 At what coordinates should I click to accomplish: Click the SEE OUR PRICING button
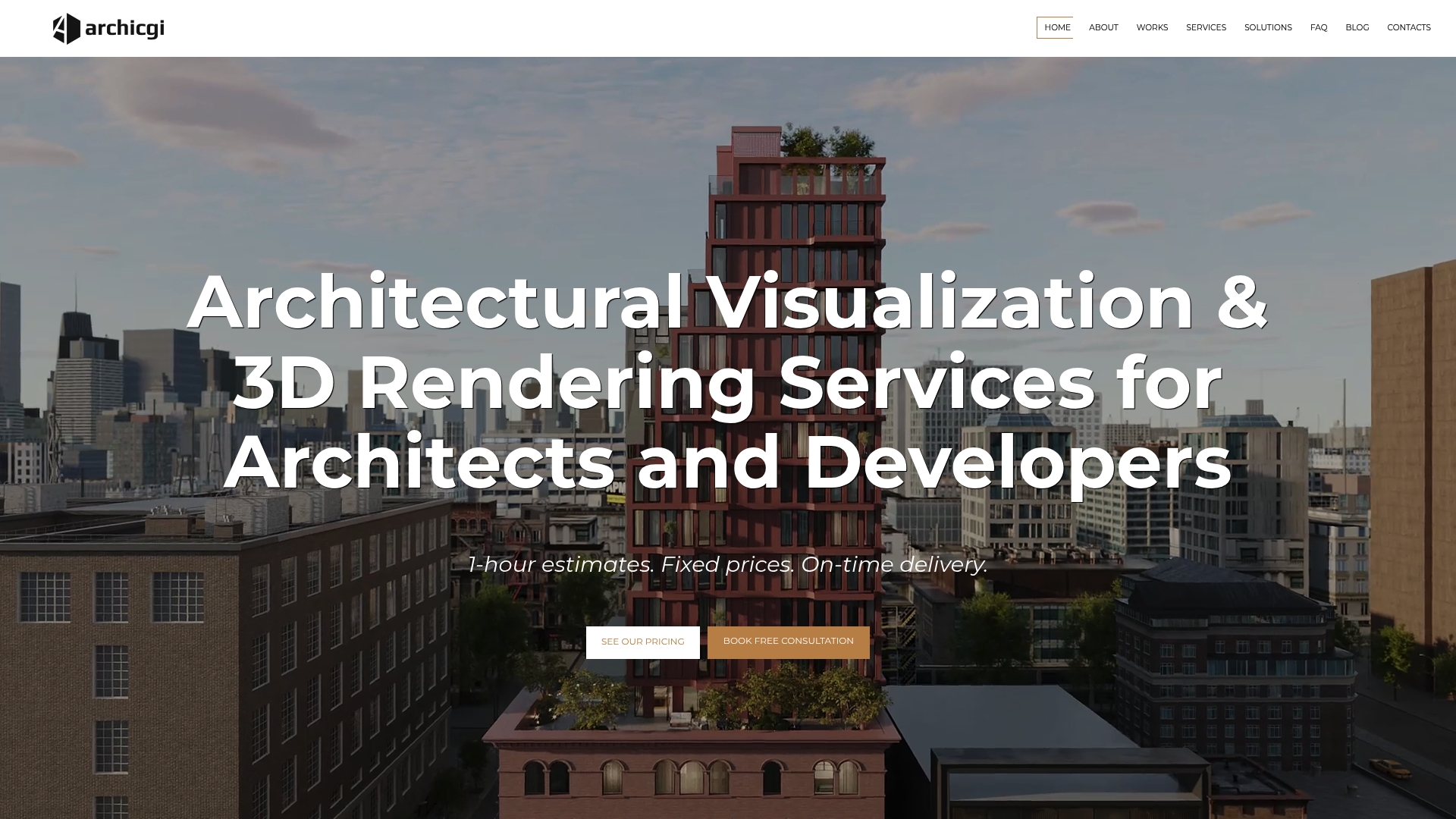click(x=643, y=642)
